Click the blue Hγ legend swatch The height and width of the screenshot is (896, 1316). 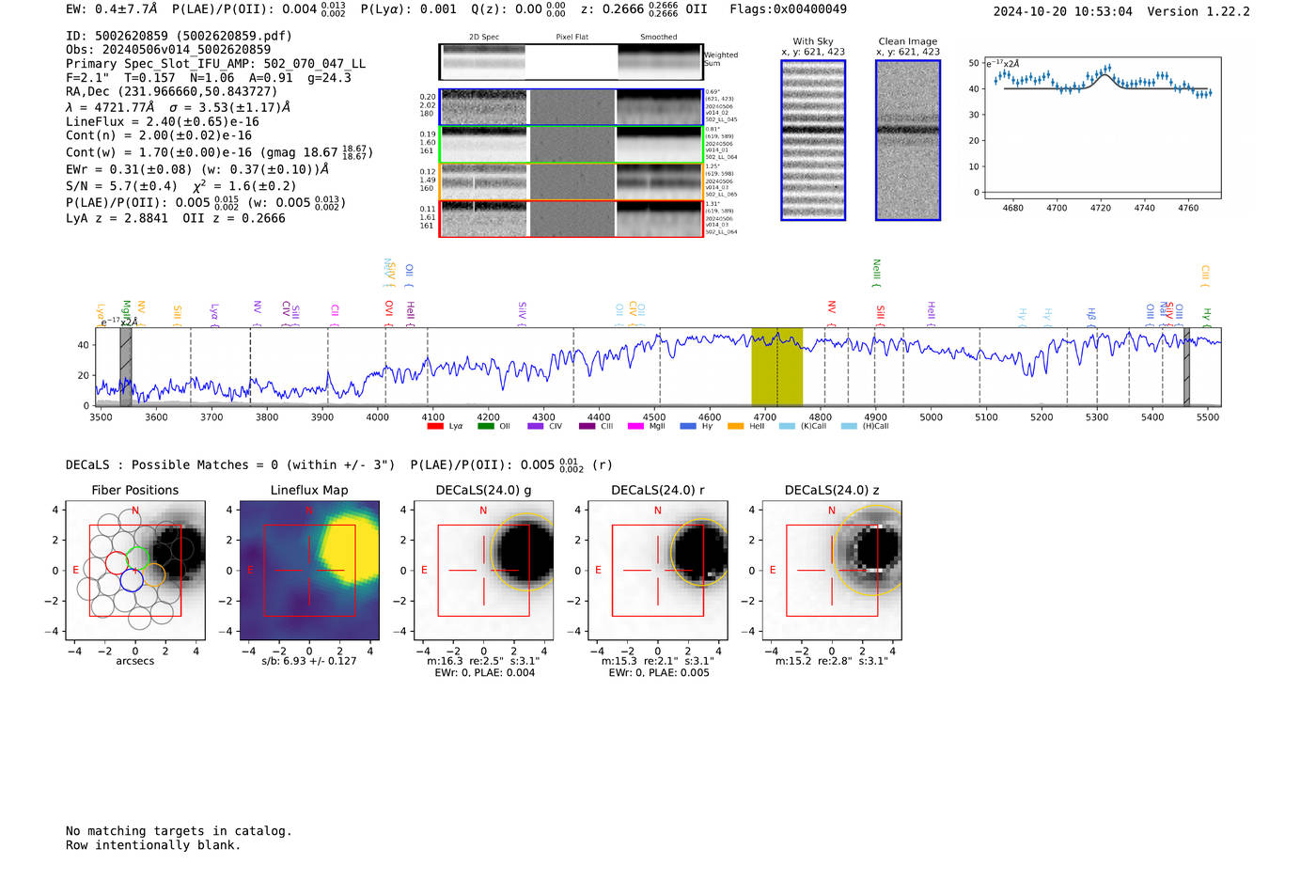688,426
